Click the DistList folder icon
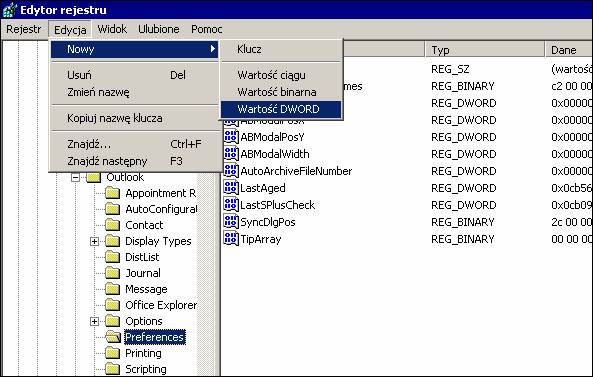Viewport: 593px width, 377px height. click(x=112, y=257)
